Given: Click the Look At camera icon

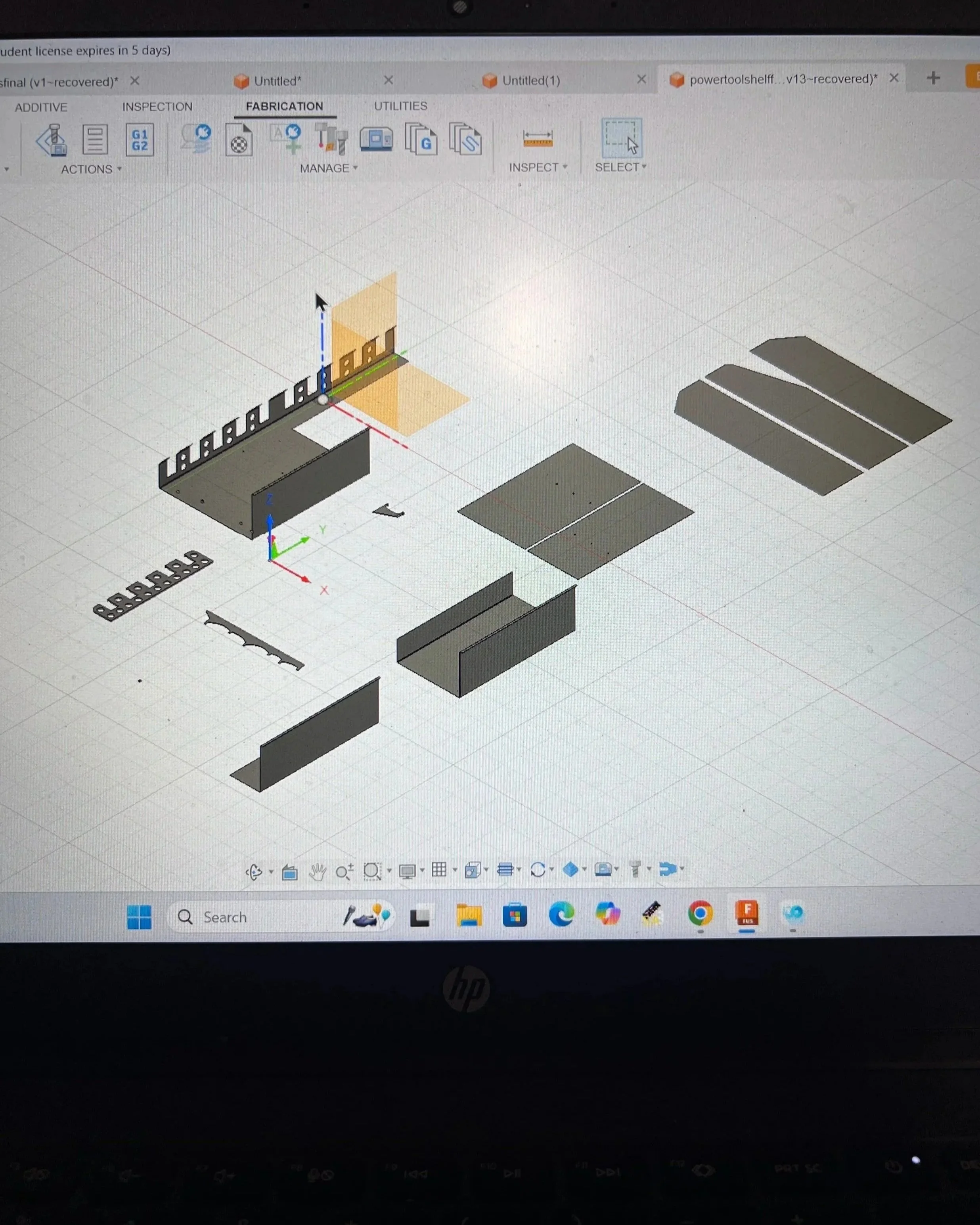Looking at the screenshot, I should [x=290, y=872].
